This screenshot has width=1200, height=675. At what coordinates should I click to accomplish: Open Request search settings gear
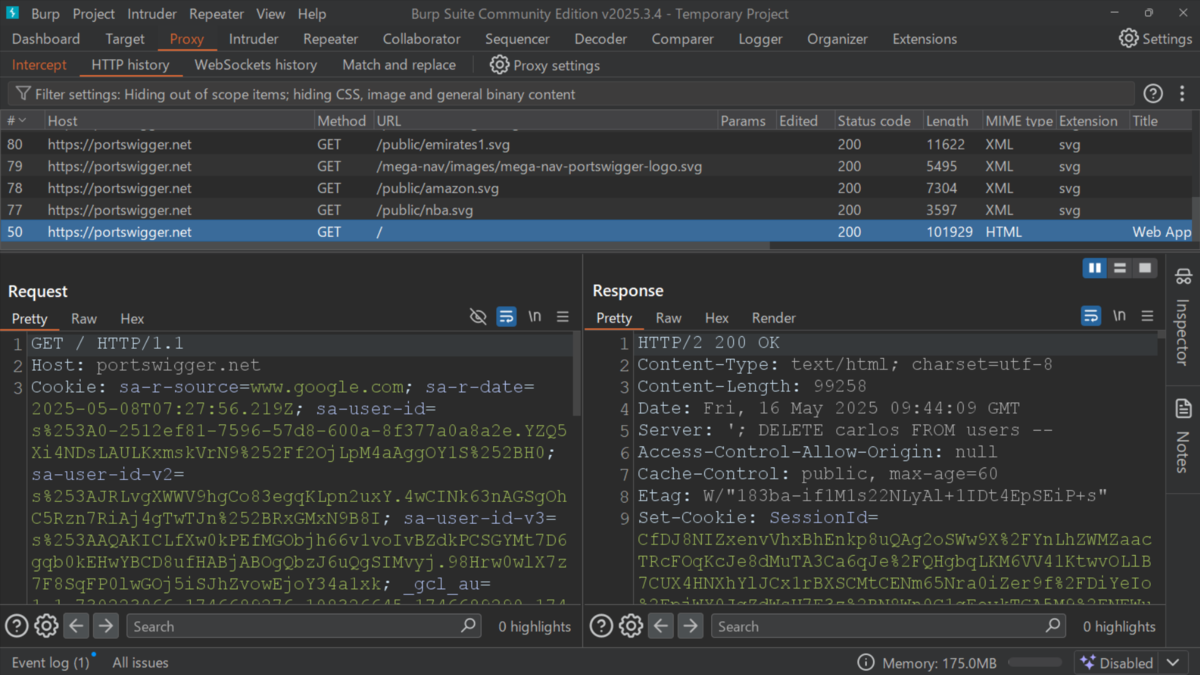pos(46,626)
